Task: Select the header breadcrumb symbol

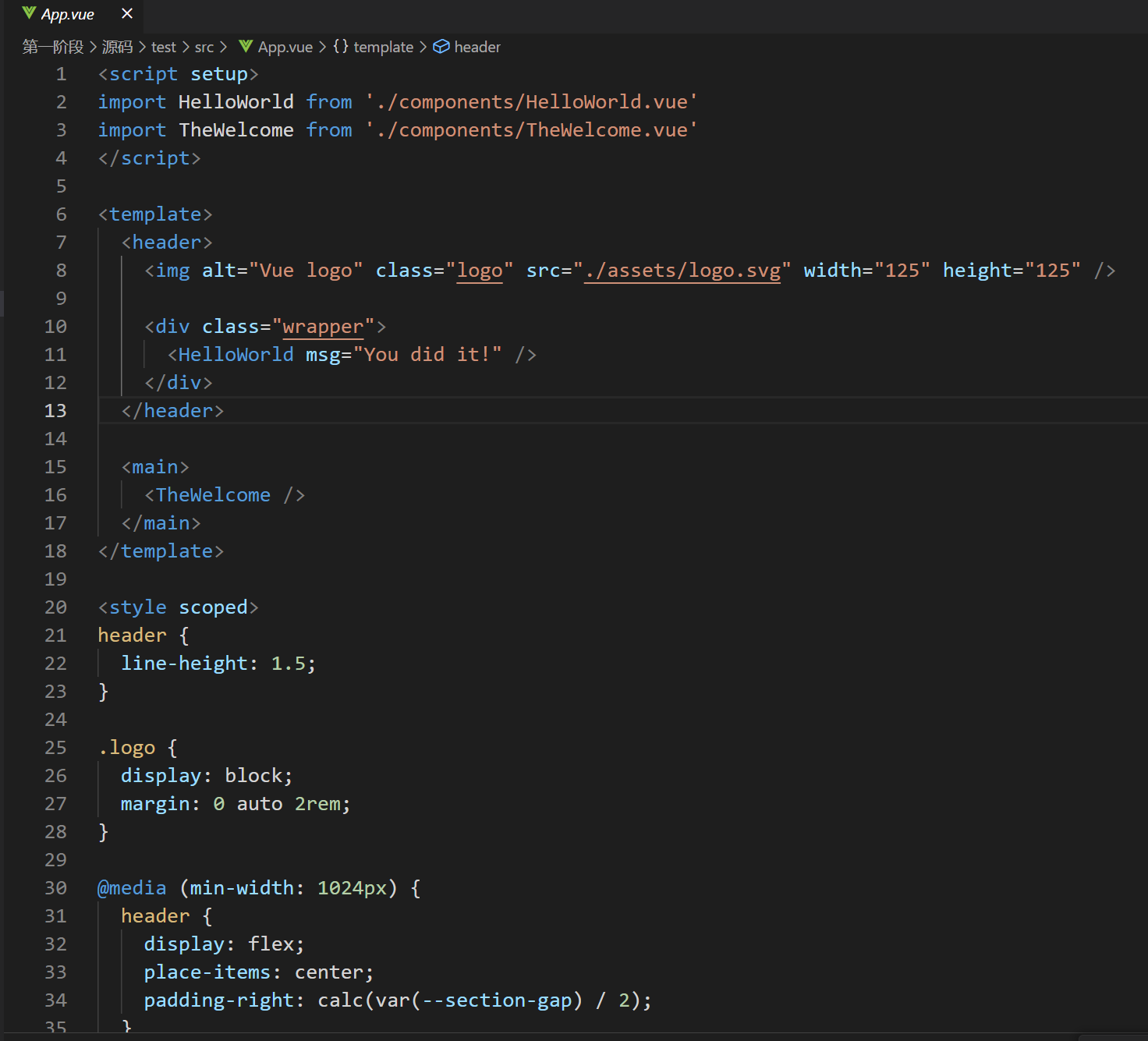Action: tap(477, 47)
